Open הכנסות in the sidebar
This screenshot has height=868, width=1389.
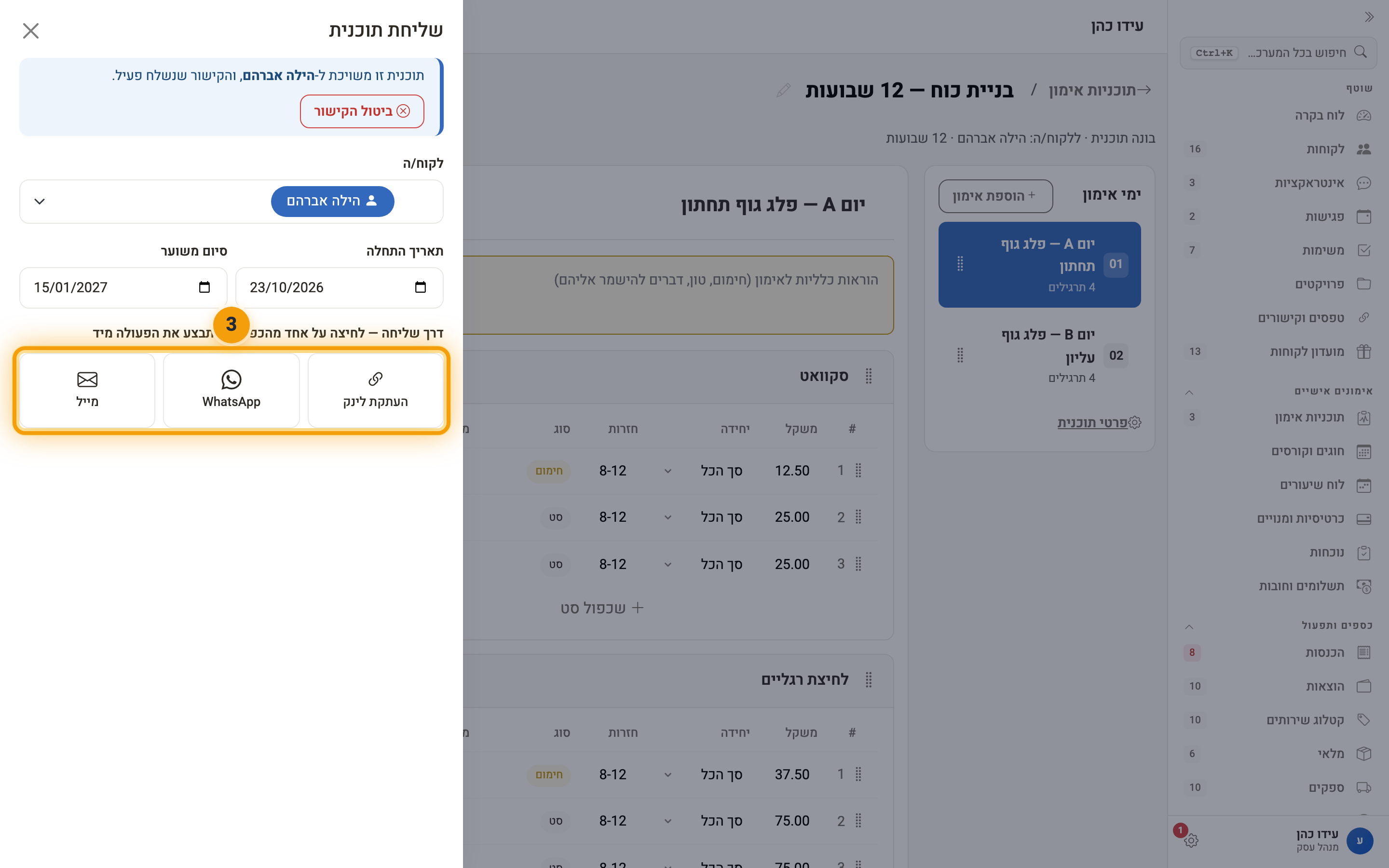coord(1278,653)
